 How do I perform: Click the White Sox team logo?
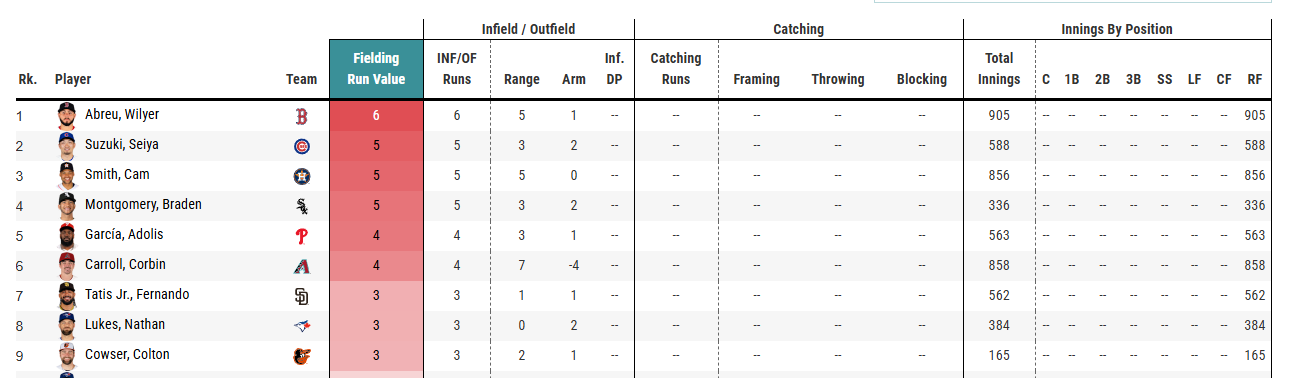coord(301,206)
